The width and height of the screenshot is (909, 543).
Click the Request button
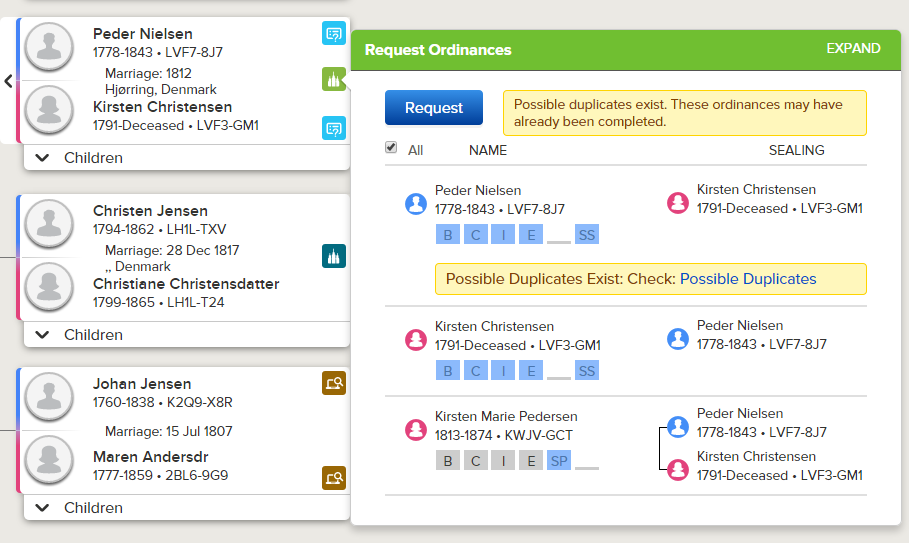coord(434,108)
